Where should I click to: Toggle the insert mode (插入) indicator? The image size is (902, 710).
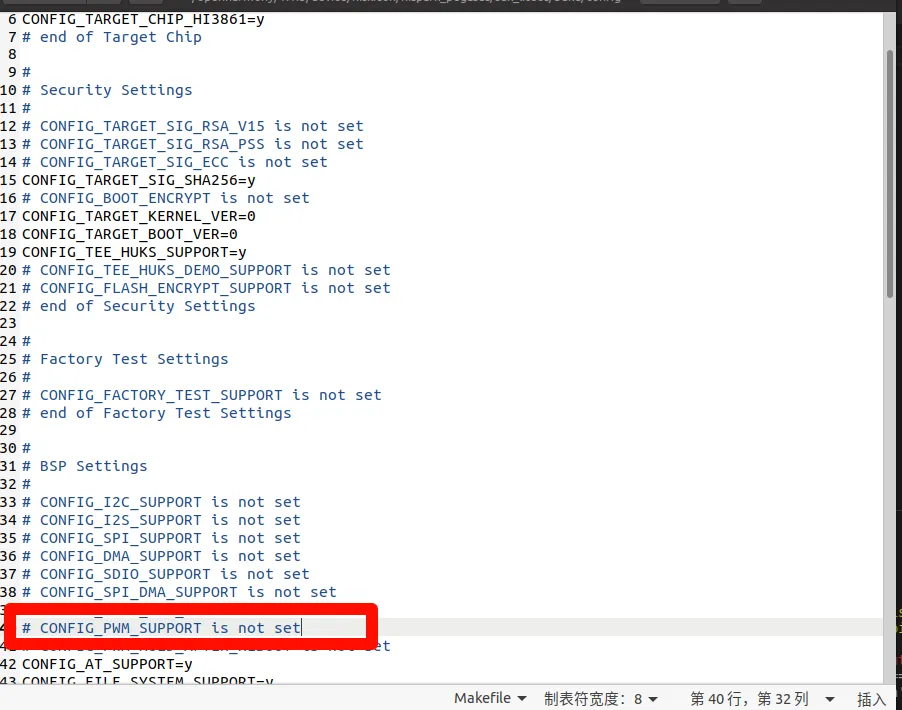point(871,699)
